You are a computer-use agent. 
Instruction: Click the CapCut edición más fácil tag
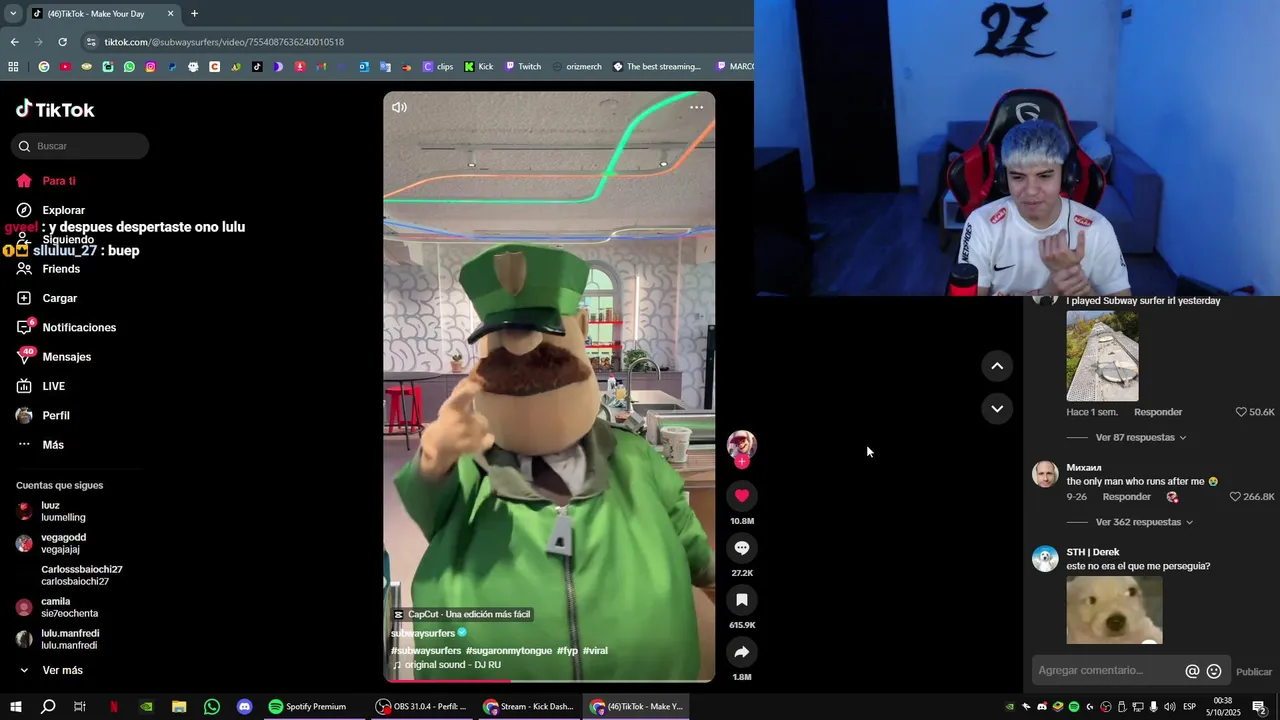462,614
